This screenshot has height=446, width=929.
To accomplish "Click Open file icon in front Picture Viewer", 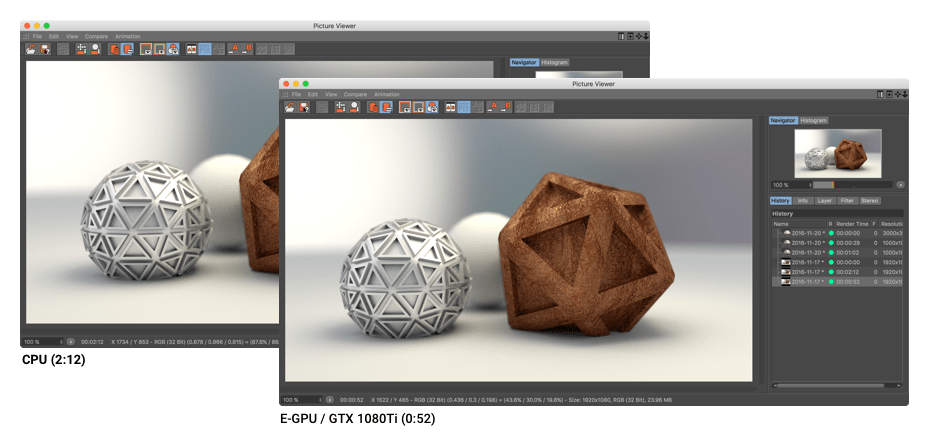I will coord(290,107).
